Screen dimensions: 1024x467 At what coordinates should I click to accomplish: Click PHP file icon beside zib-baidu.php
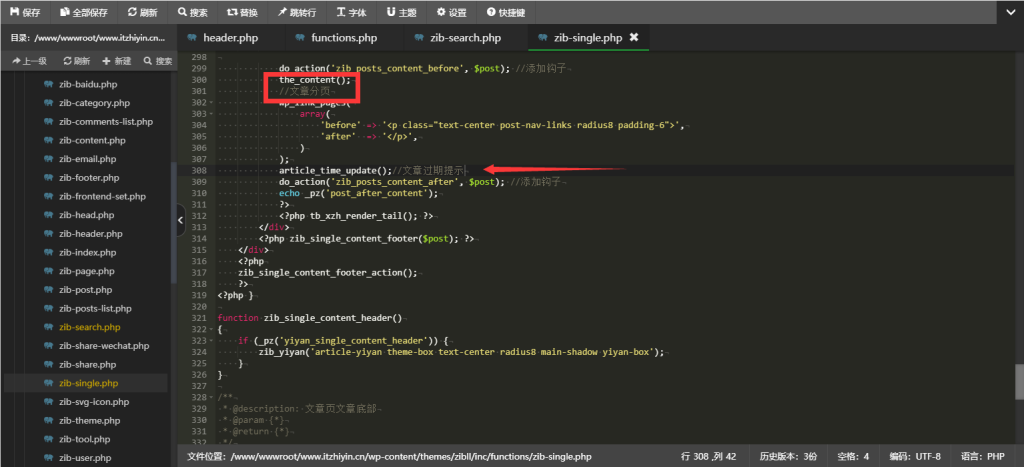(48, 84)
